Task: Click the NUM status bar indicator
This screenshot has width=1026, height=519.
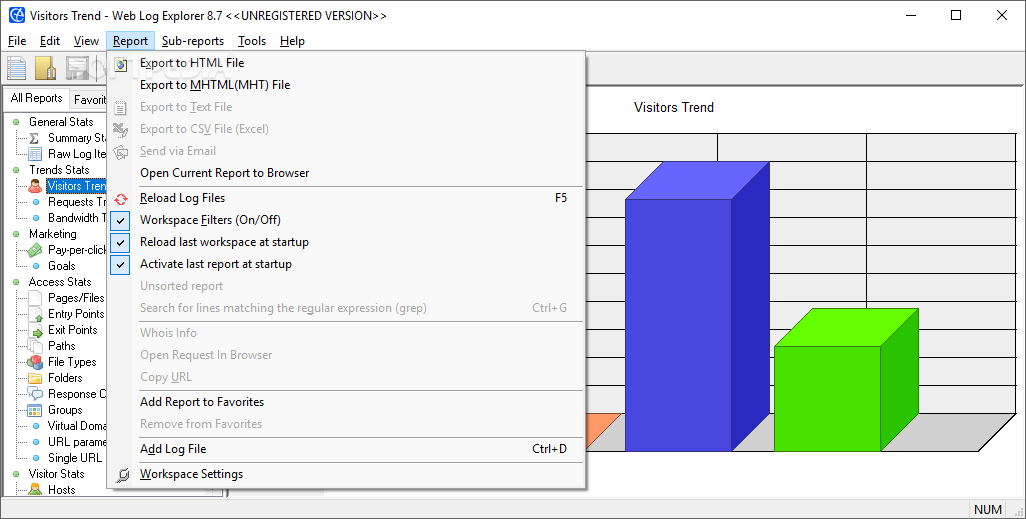Action: pos(987,509)
